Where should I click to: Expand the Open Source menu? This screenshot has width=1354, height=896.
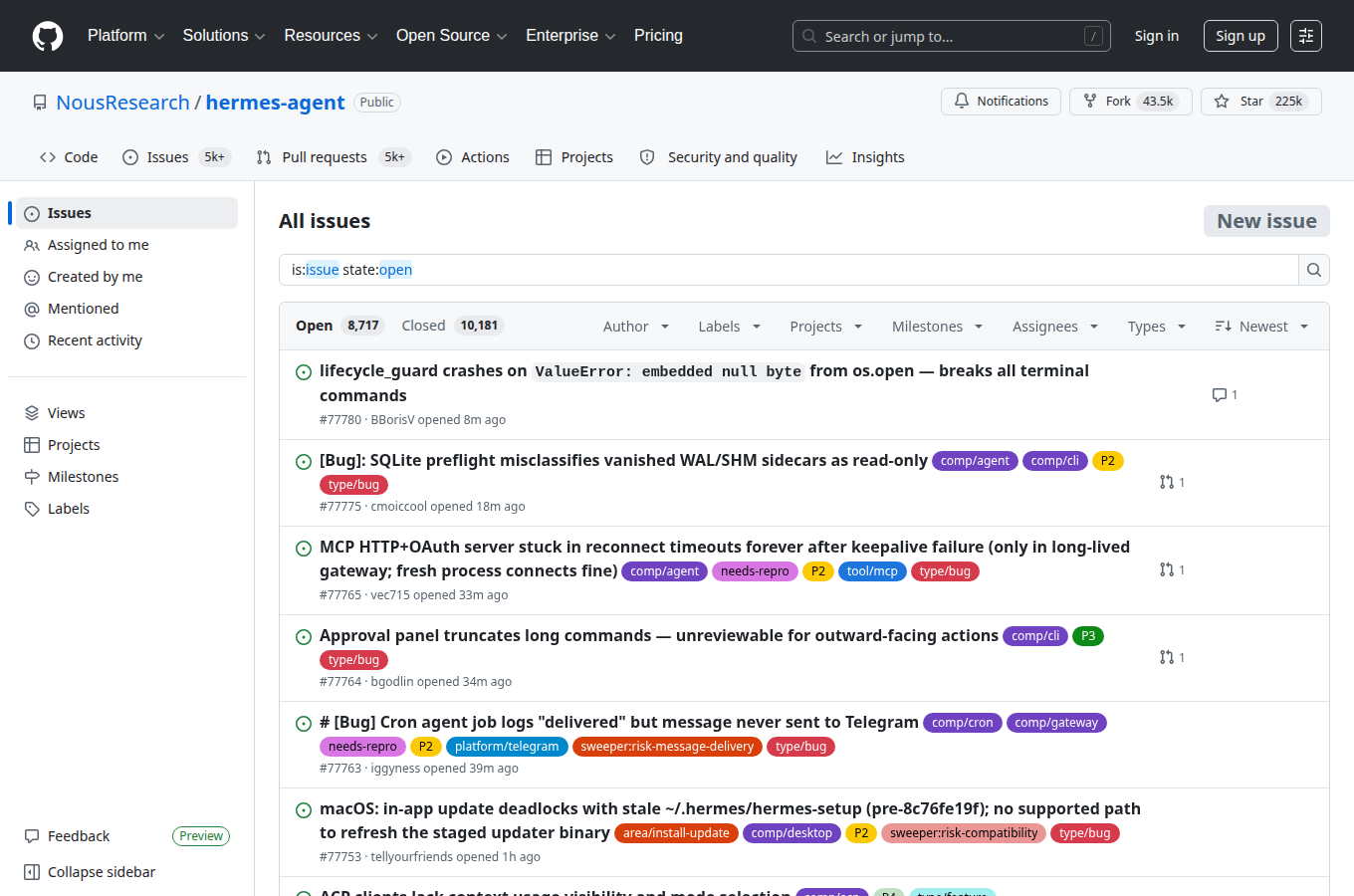tap(452, 36)
